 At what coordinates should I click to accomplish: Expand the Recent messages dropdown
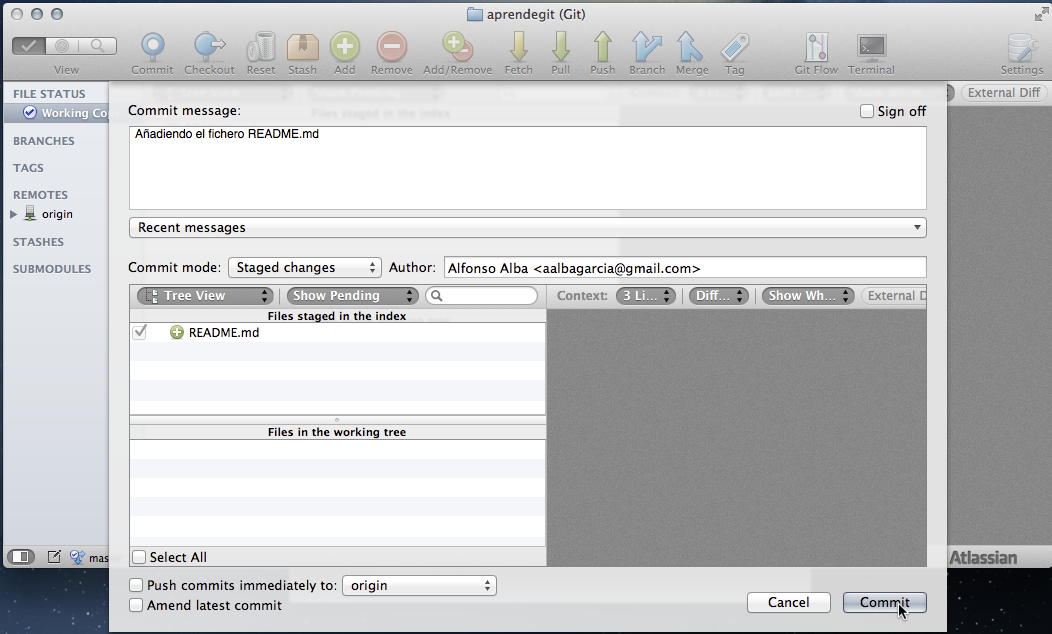pos(527,228)
